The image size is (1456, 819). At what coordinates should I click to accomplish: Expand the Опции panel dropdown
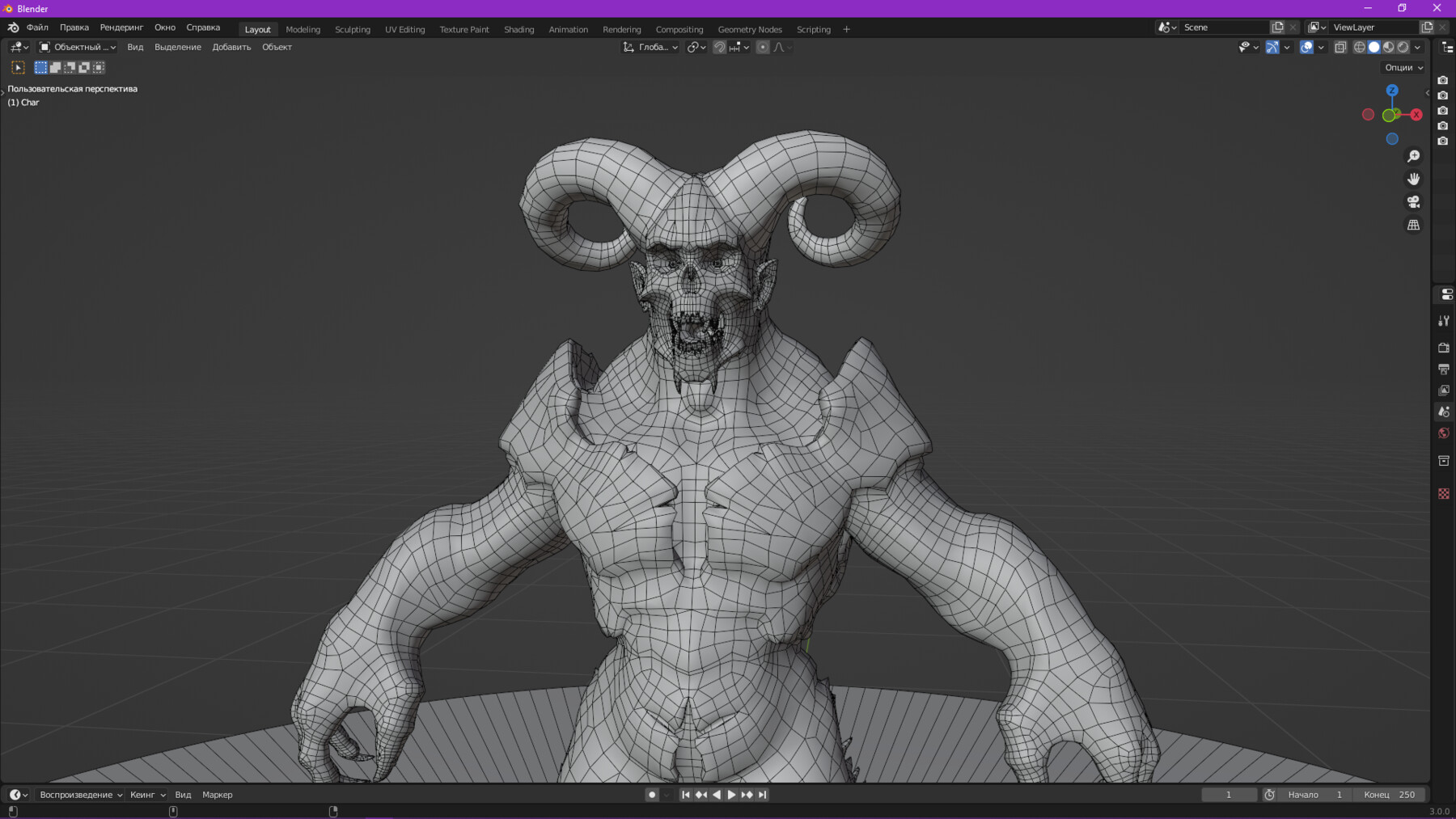[1403, 67]
